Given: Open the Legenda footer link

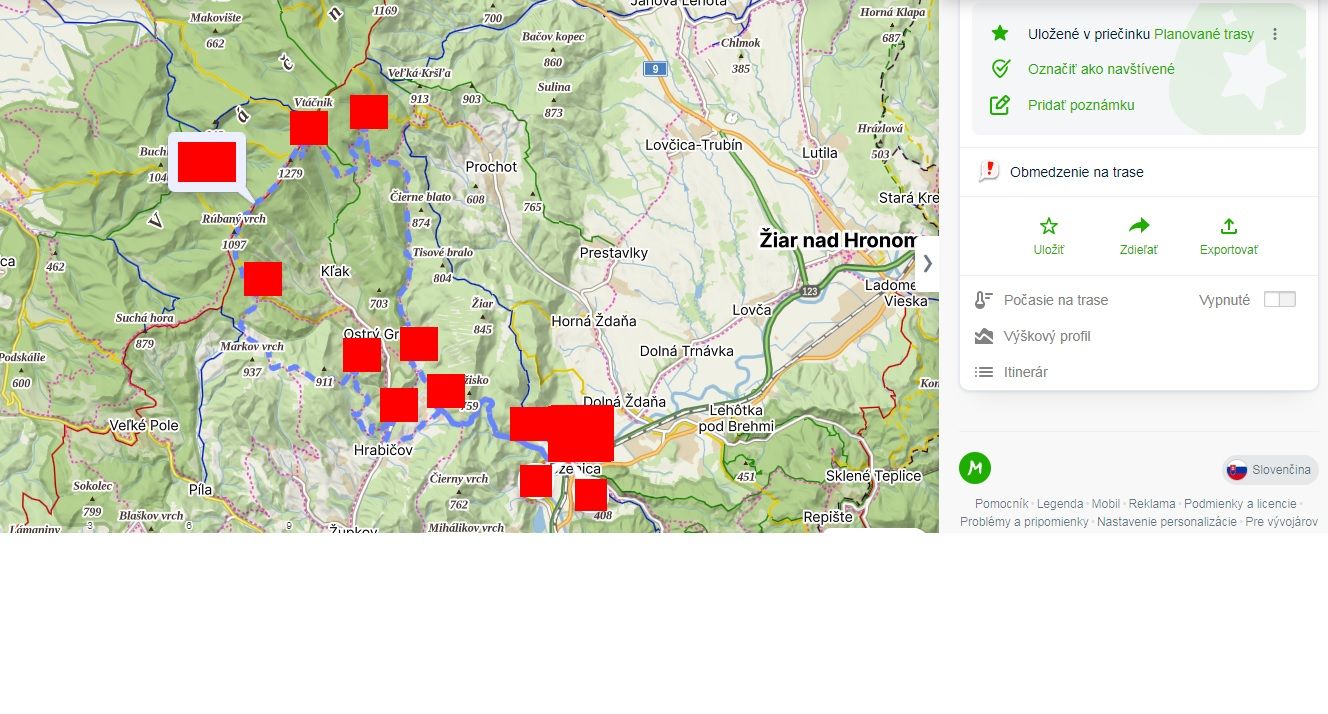Looking at the screenshot, I should click(x=1060, y=504).
